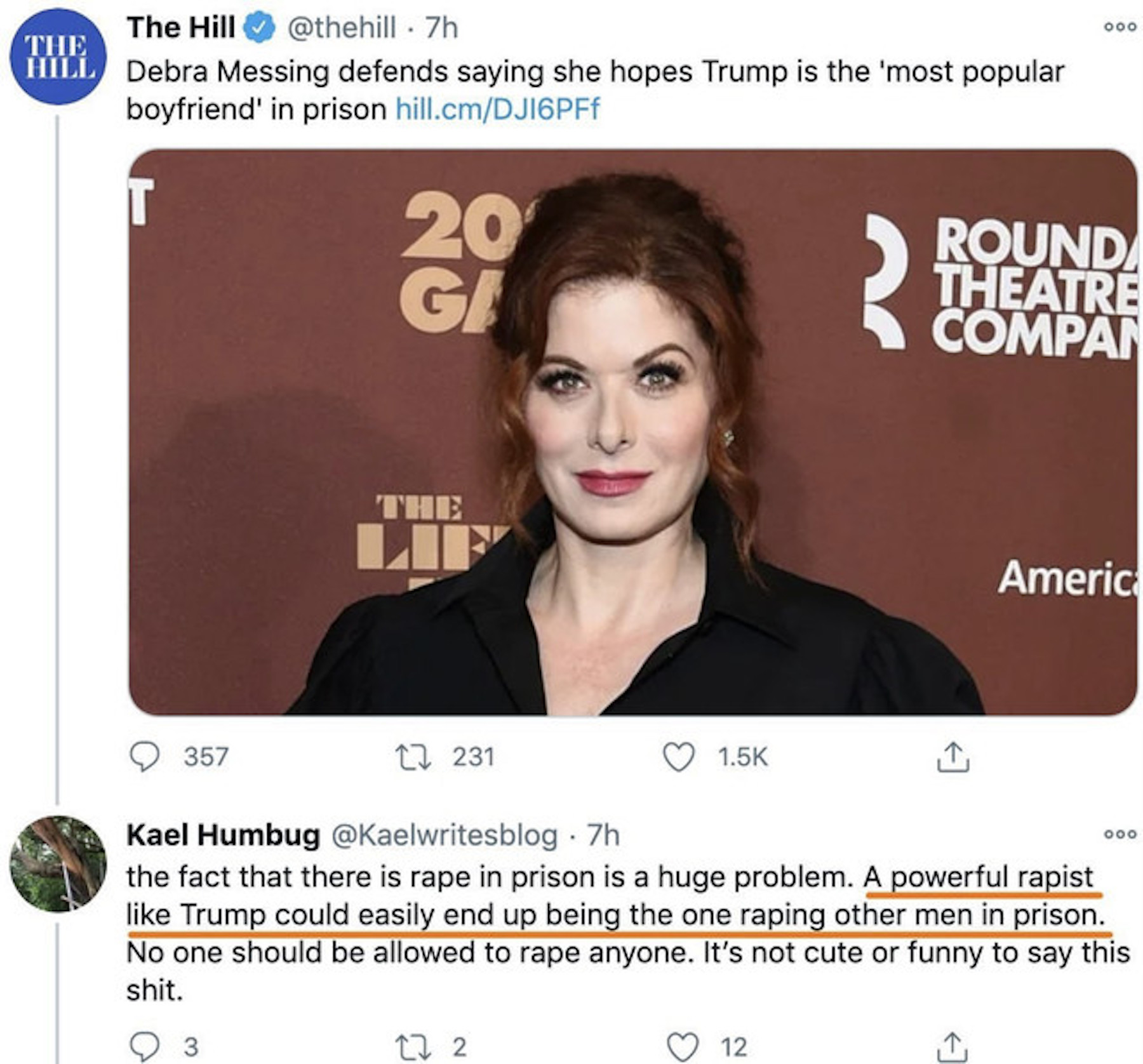Click the @thehill handle

342,27
